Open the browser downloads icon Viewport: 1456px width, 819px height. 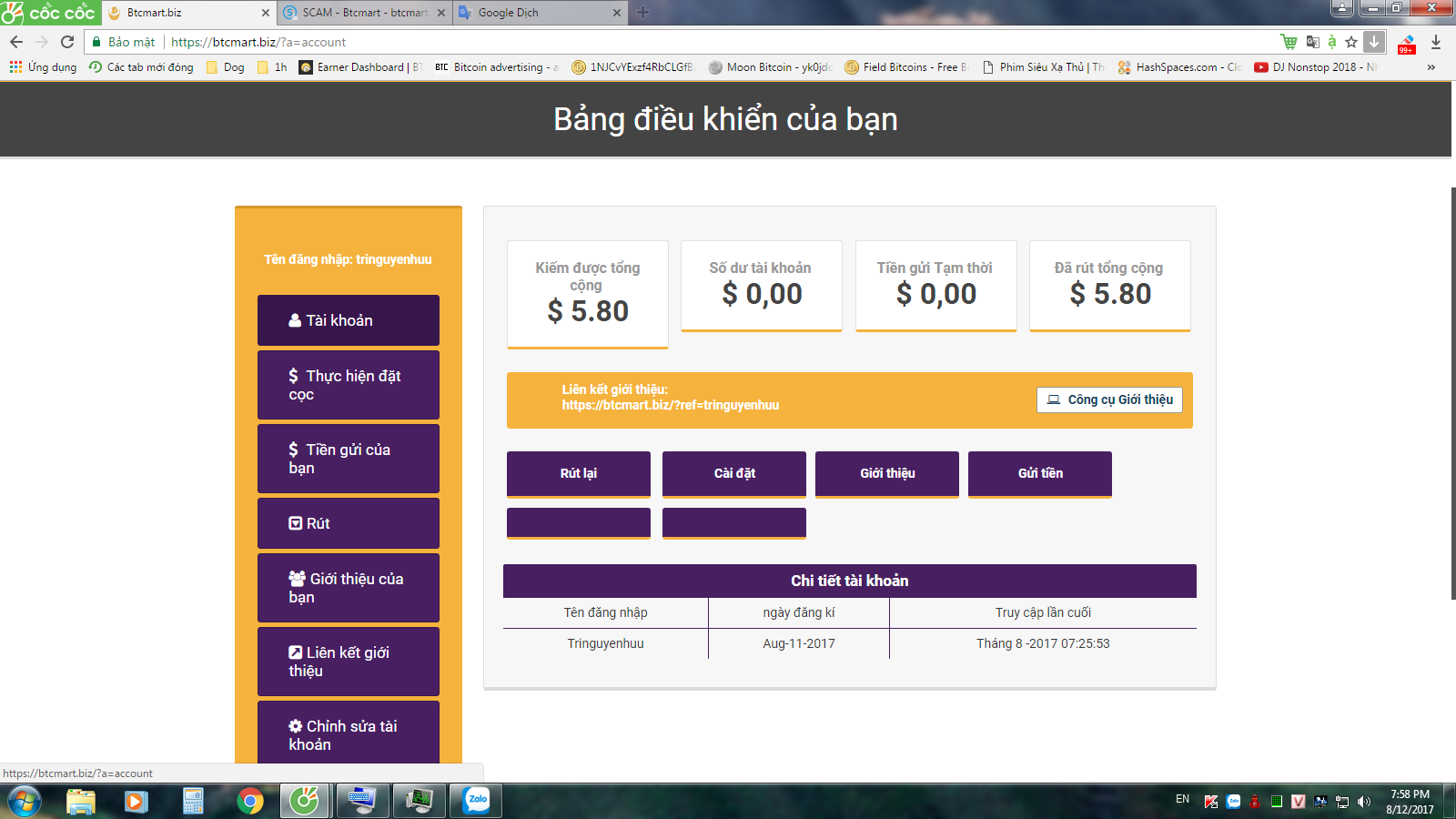pos(1436,42)
